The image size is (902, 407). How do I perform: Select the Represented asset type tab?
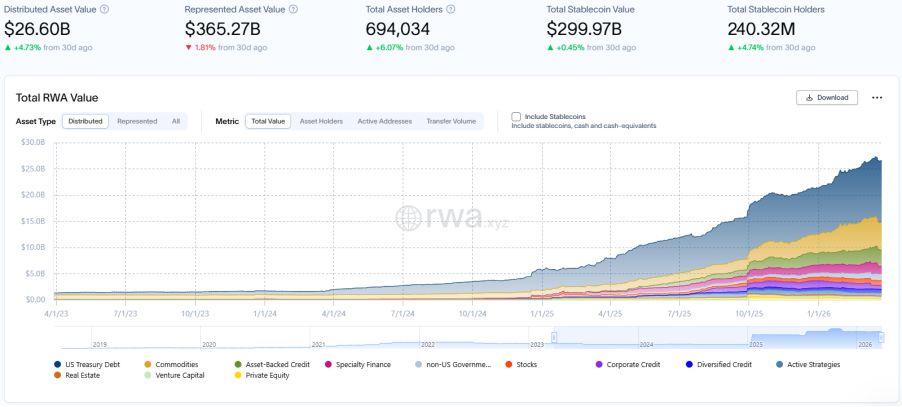pyautogui.click(x=137, y=121)
